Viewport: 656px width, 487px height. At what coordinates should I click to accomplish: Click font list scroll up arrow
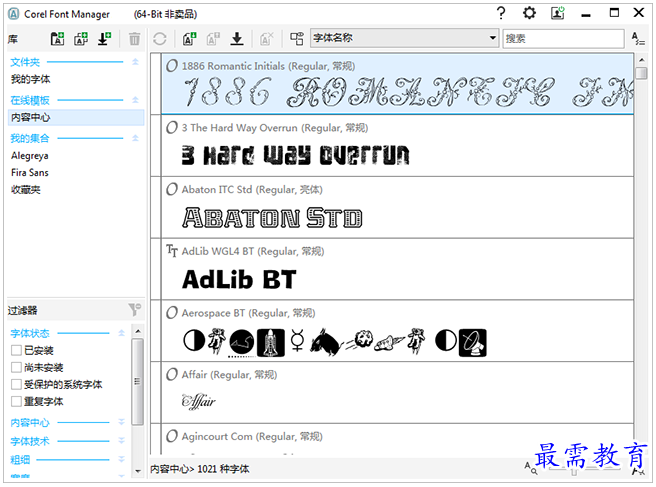[x=641, y=60]
